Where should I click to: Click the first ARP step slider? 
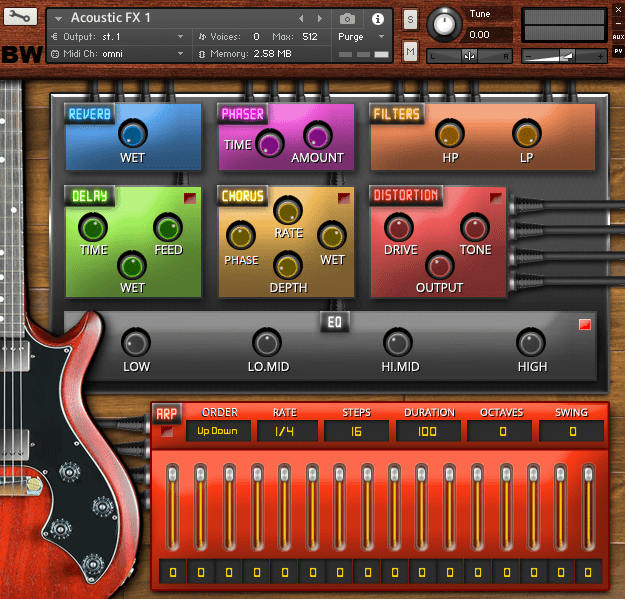(x=173, y=507)
